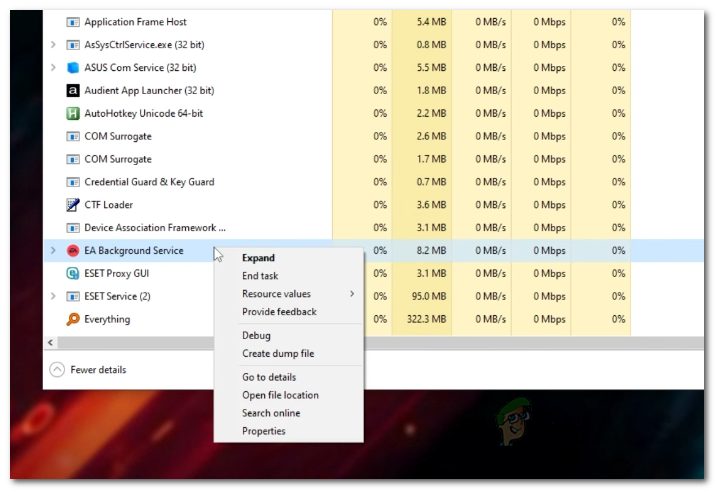Expand the ESET Service (2) group
This screenshot has width=715, height=490.
(53, 296)
